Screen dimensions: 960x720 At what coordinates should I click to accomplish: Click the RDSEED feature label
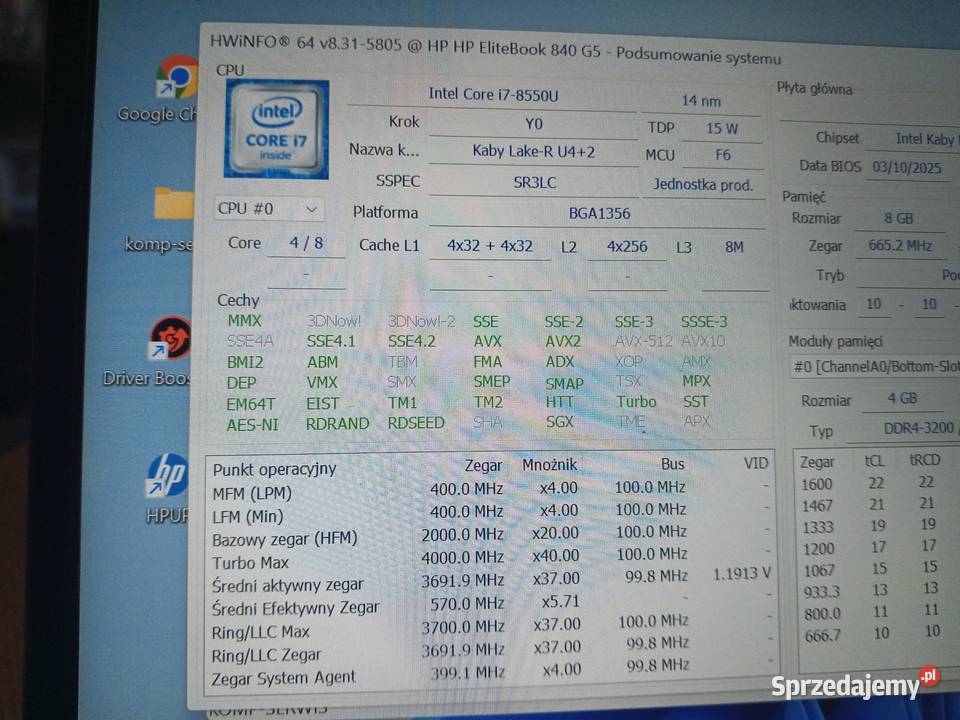[416, 423]
